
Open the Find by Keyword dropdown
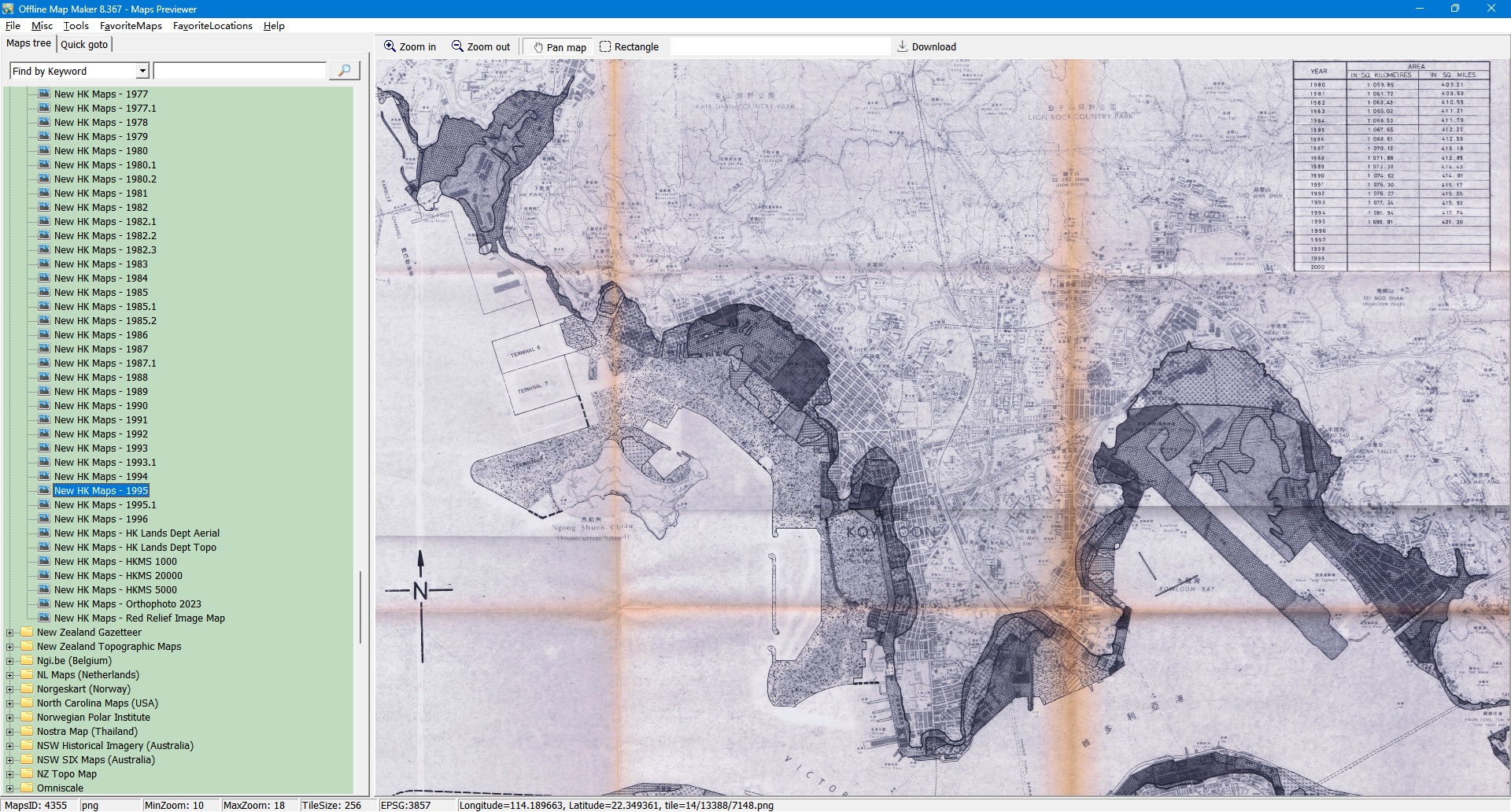tap(142, 71)
